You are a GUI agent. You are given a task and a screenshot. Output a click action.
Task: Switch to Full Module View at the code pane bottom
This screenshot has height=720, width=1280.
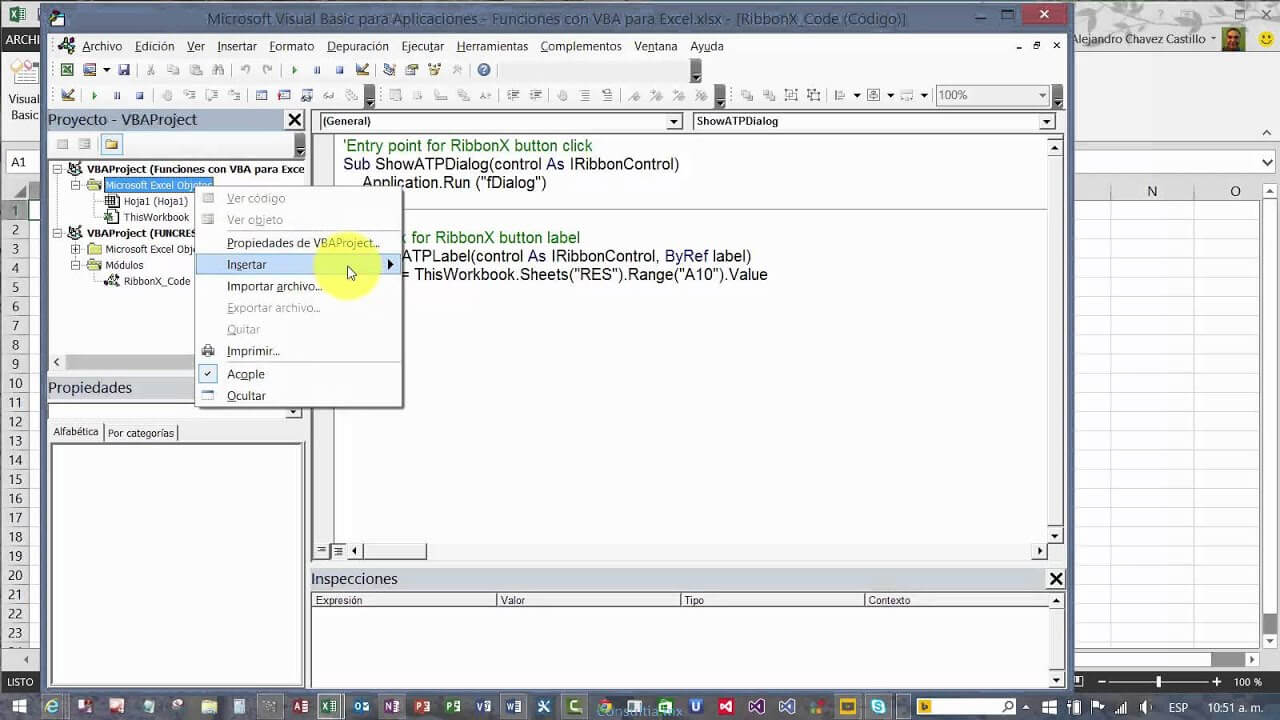click(338, 551)
